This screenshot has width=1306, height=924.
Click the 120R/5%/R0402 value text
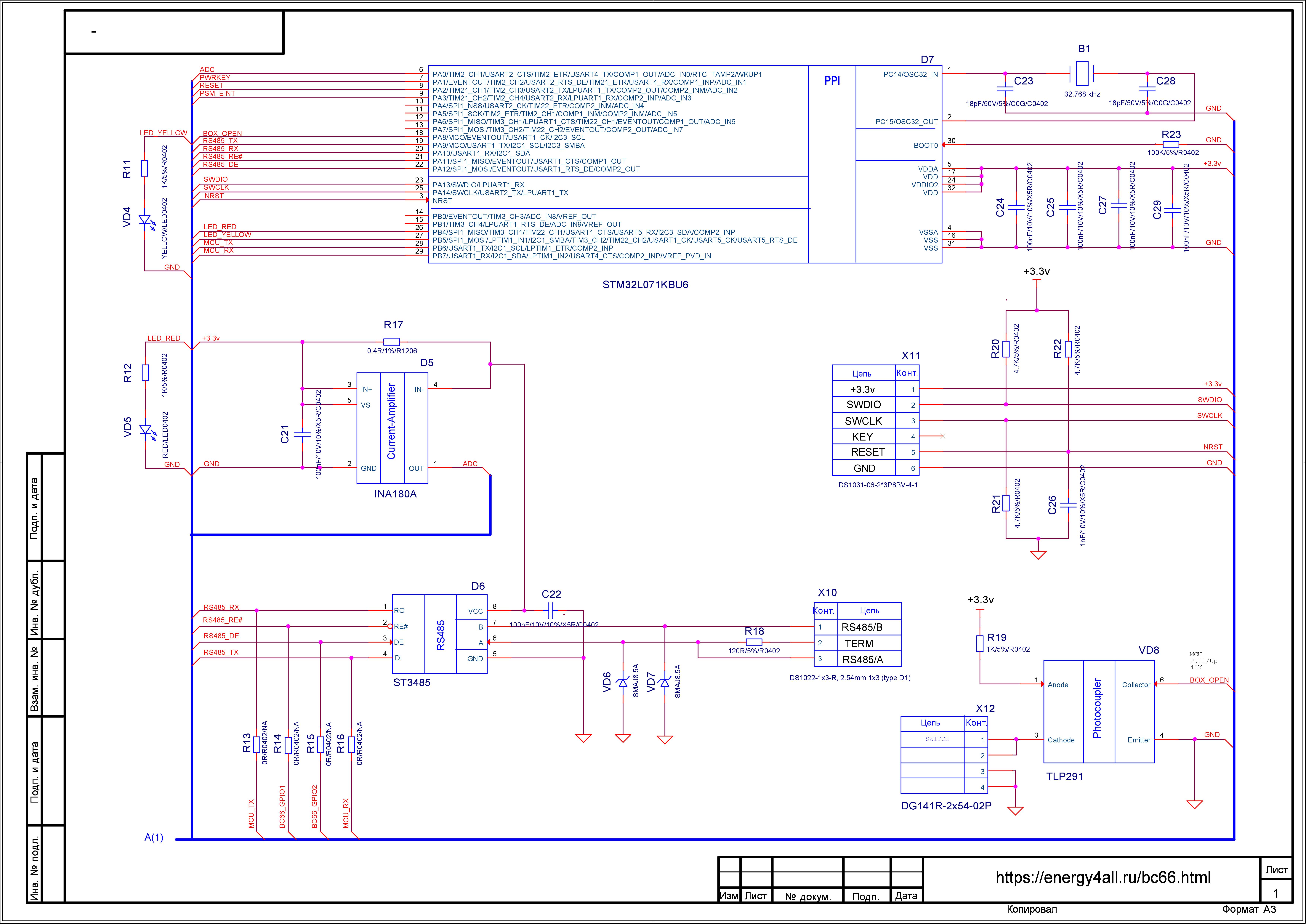[754, 651]
